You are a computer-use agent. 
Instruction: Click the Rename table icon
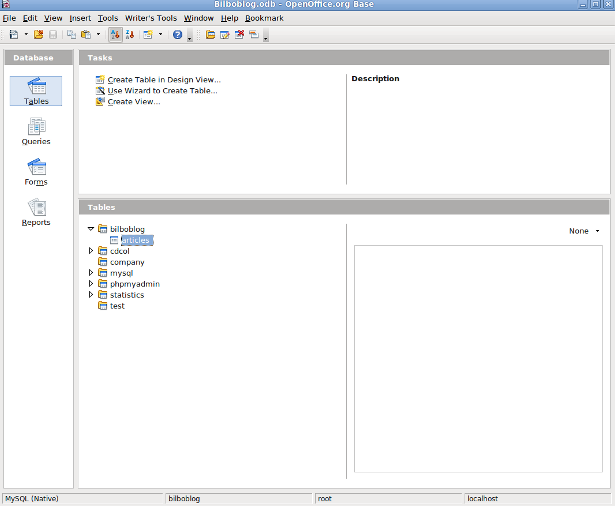pos(254,35)
